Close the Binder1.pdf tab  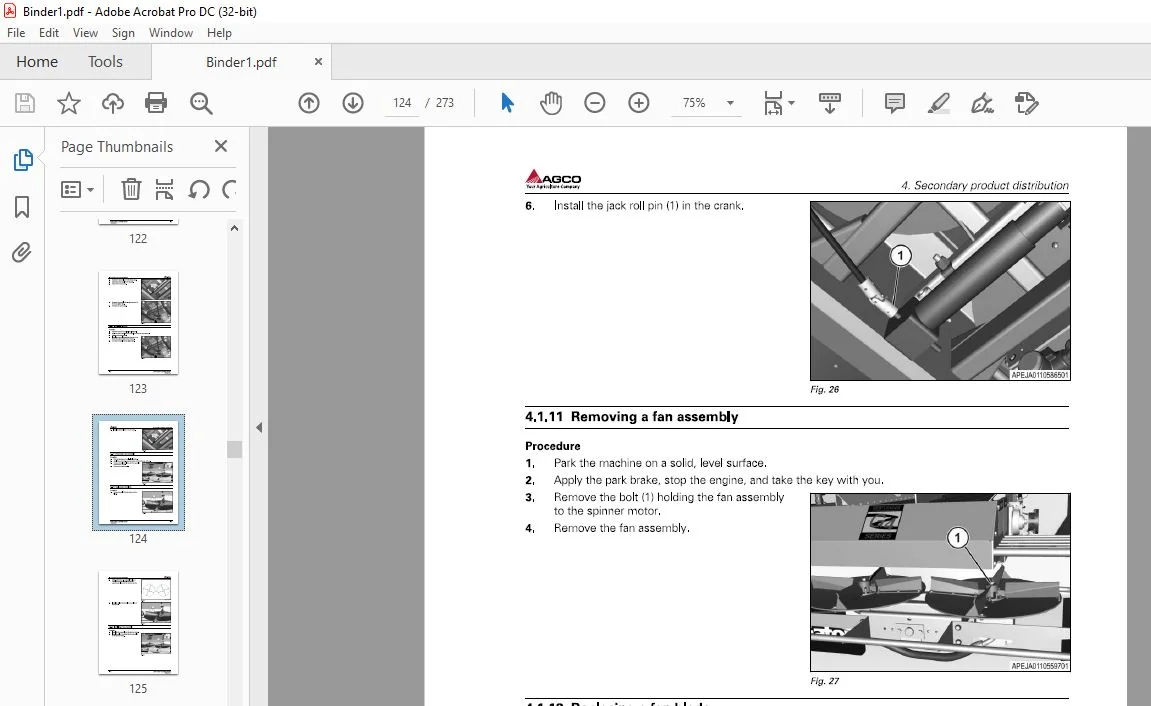(x=318, y=62)
